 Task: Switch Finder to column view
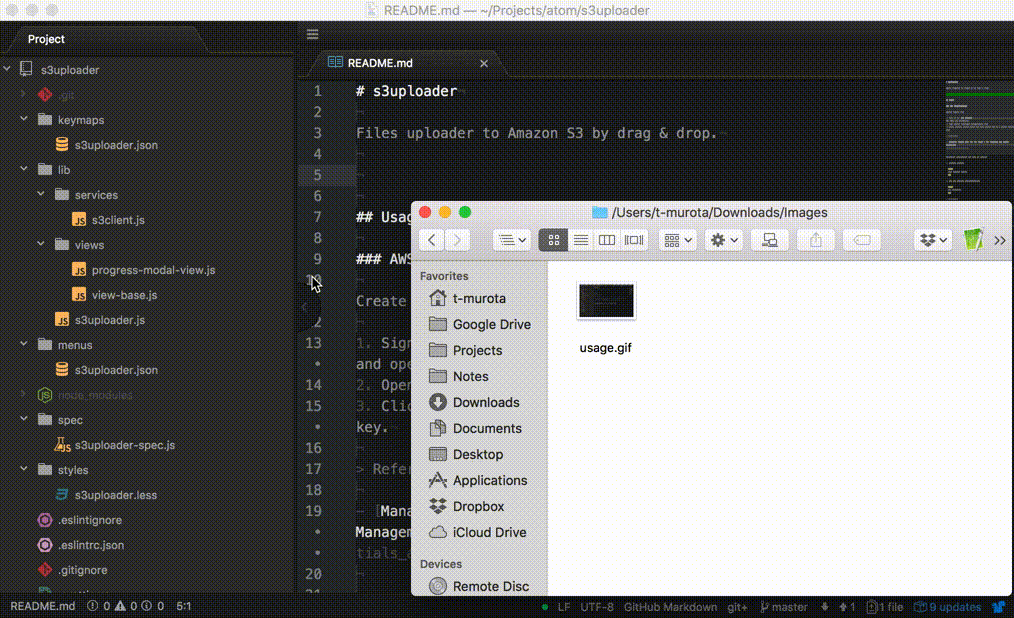(607, 240)
